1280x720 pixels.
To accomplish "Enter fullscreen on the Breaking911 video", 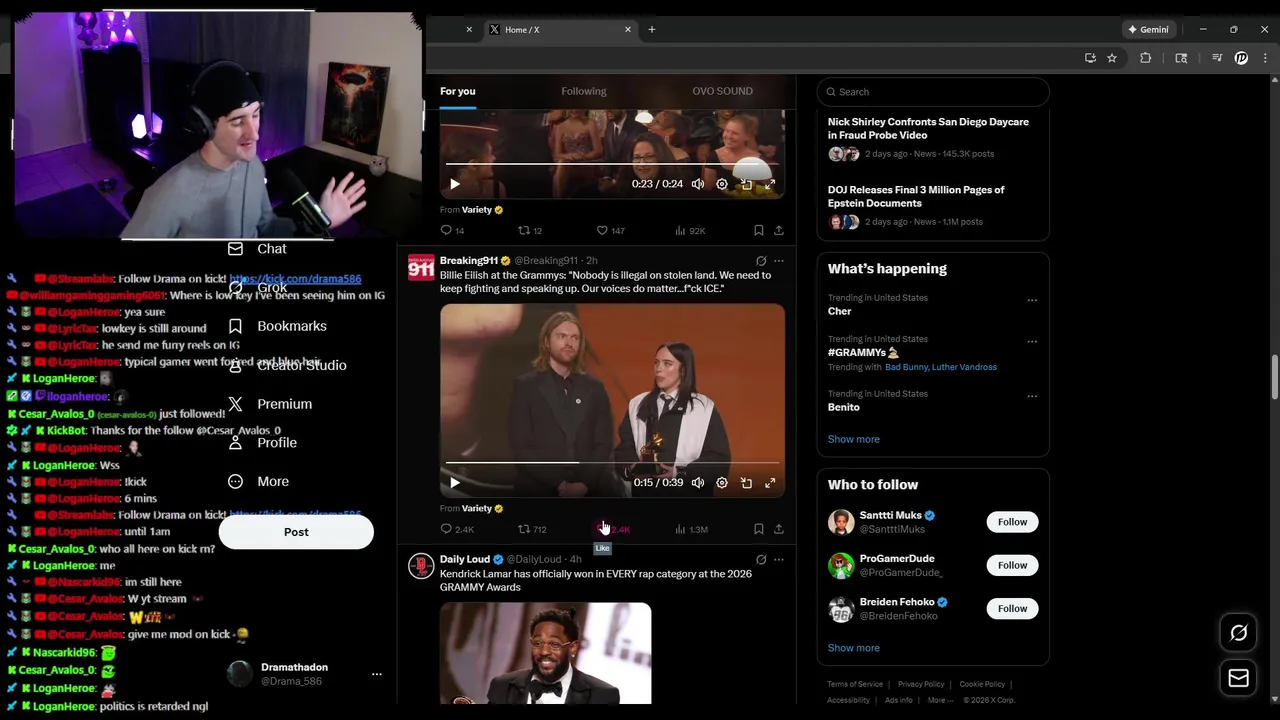I will pos(770,483).
